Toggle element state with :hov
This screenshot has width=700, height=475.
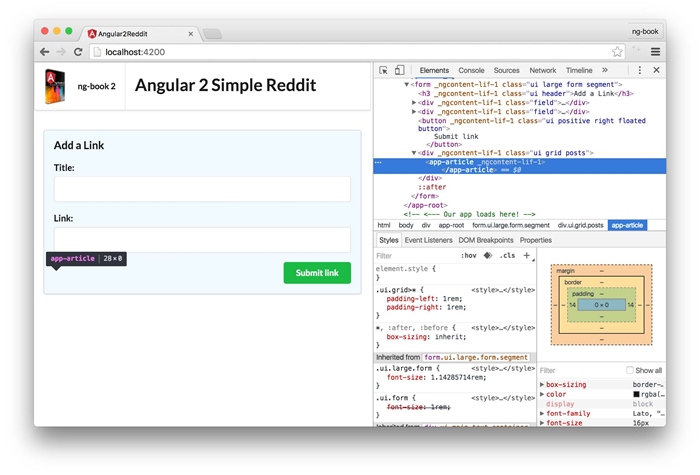coord(467,256)
